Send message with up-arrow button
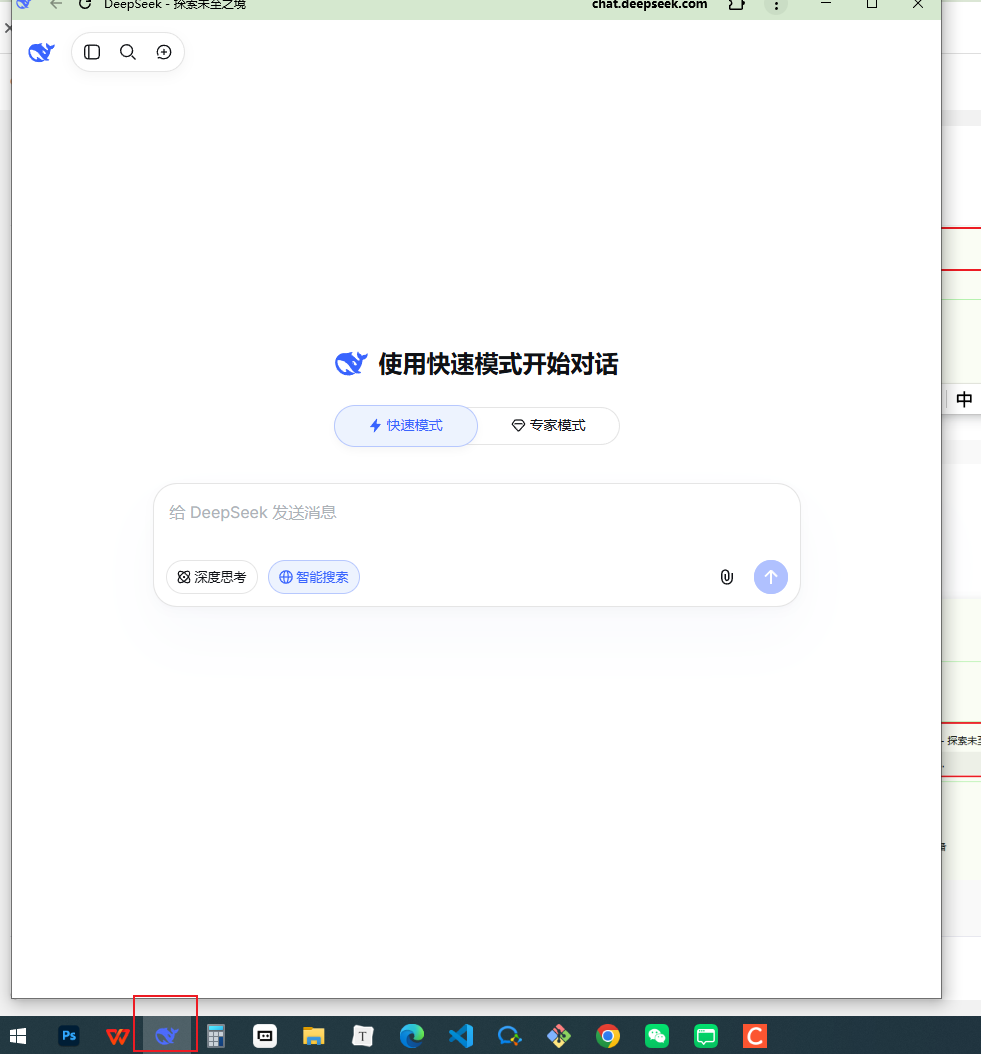Viewport: 981px width, 1054px height. pos(771,577)
